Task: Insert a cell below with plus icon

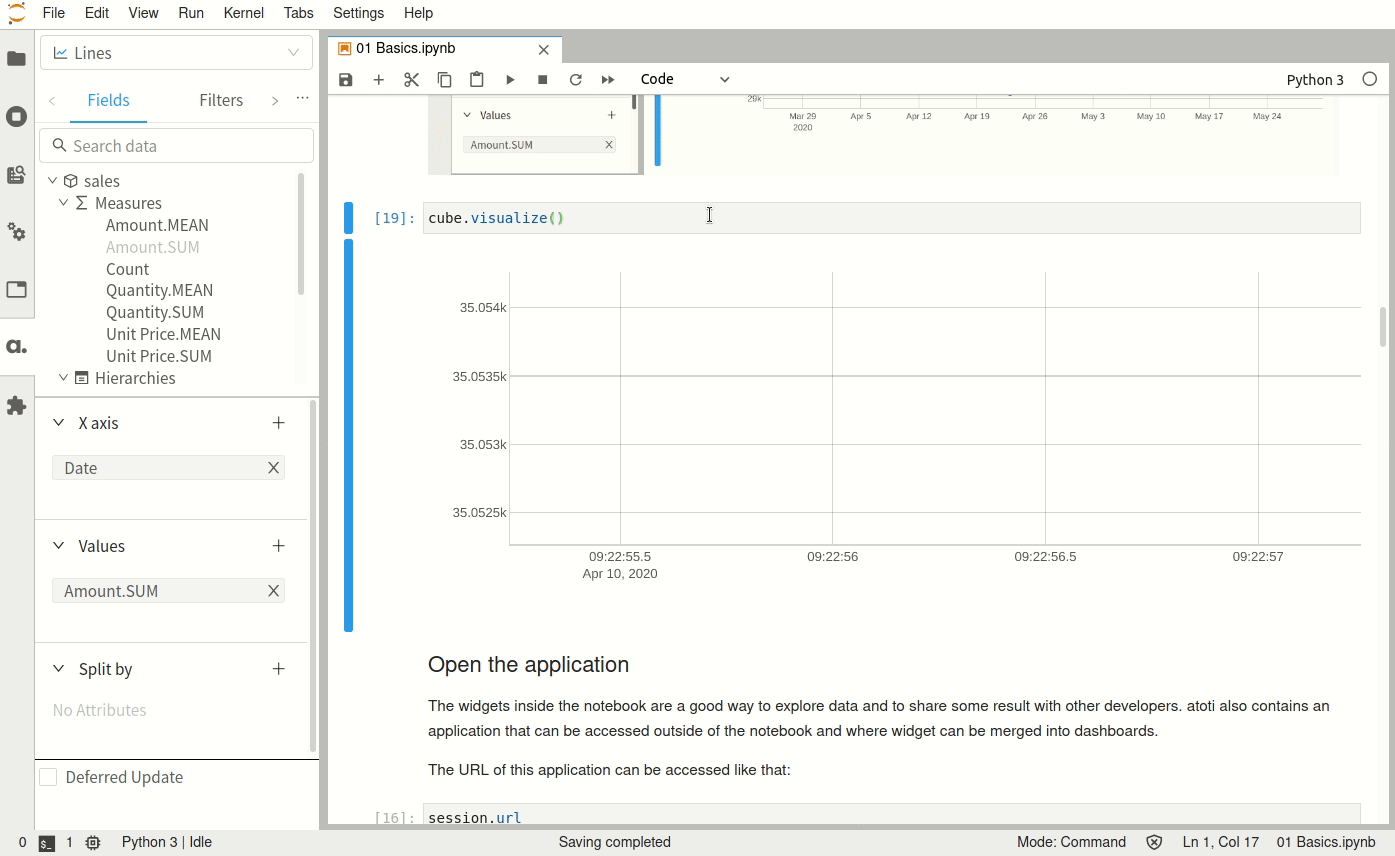Action: point(378,80)
